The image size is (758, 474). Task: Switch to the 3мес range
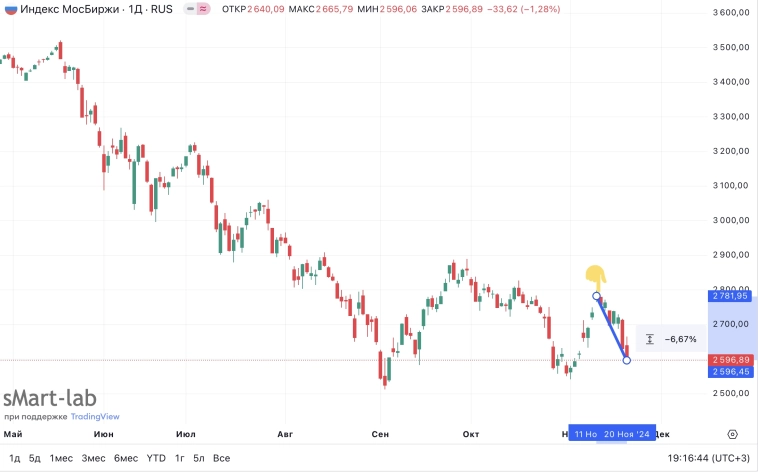tap(94, 458)
